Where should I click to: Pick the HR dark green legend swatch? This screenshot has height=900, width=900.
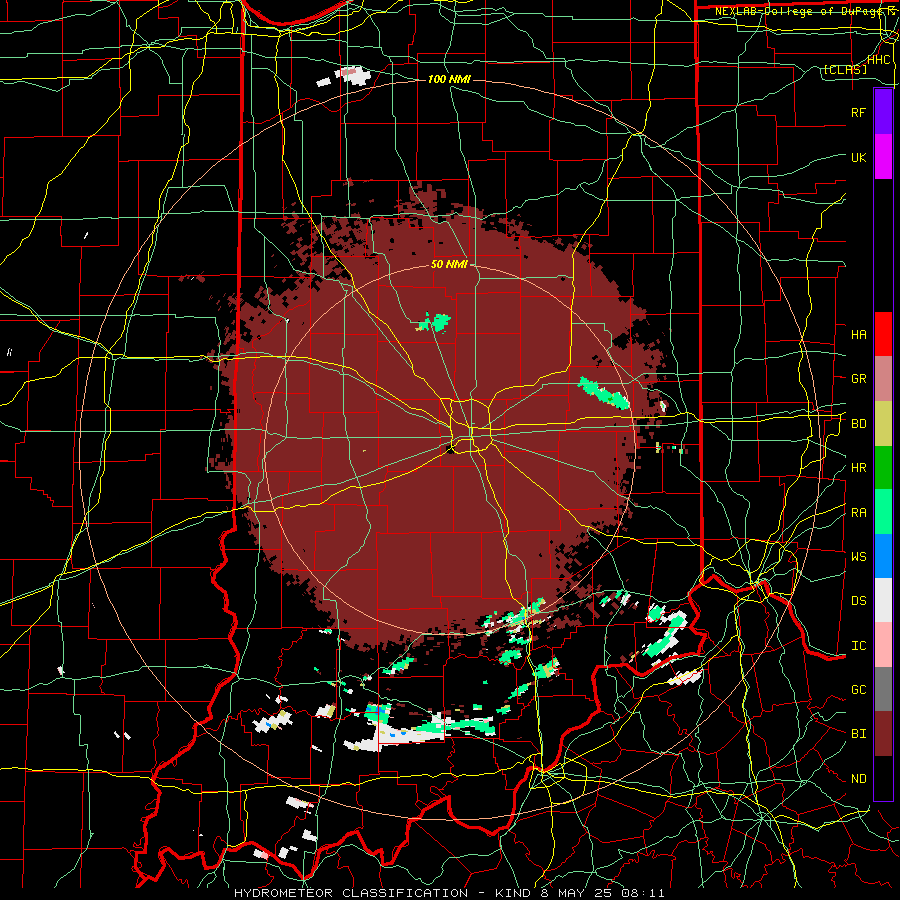click(883, 468)
